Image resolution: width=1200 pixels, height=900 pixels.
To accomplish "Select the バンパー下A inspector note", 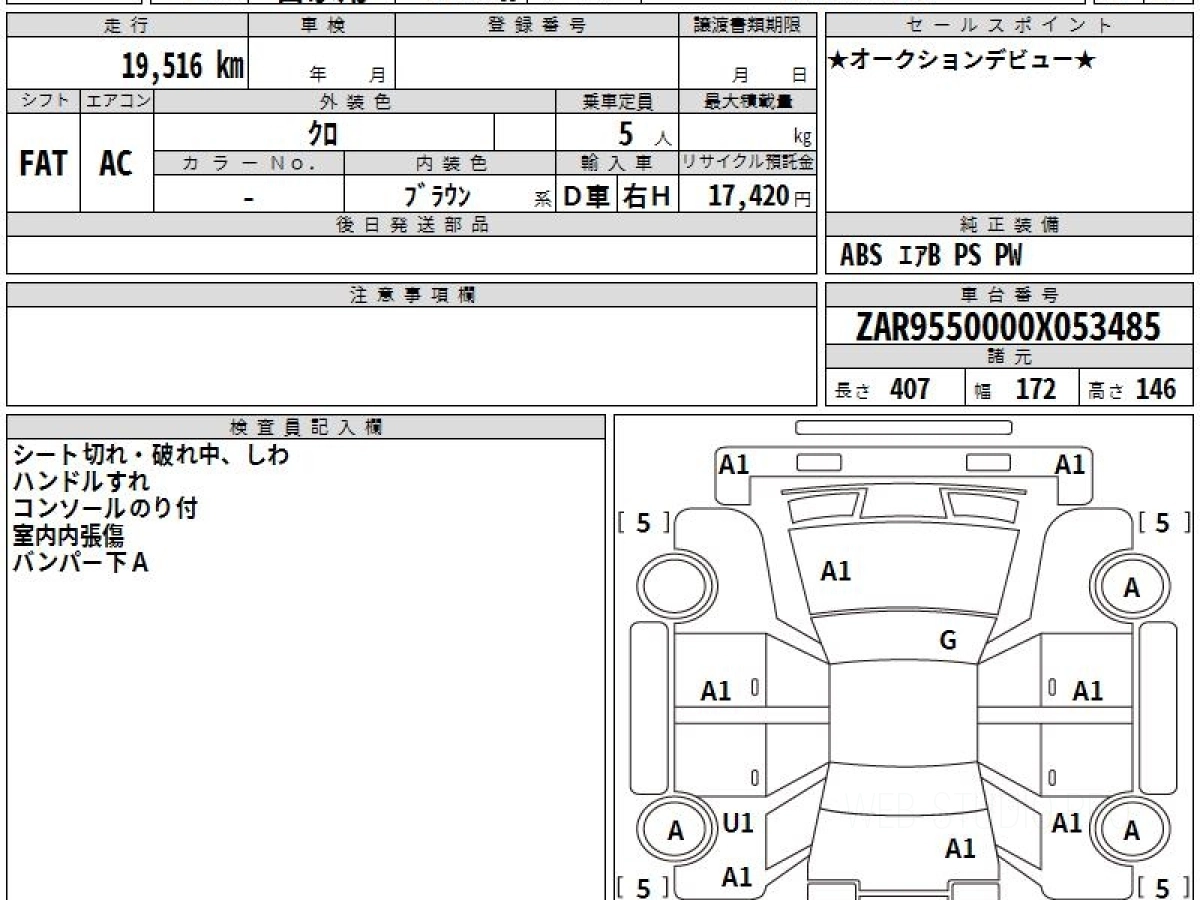I will pyautogui.click(x=81, y=563).
